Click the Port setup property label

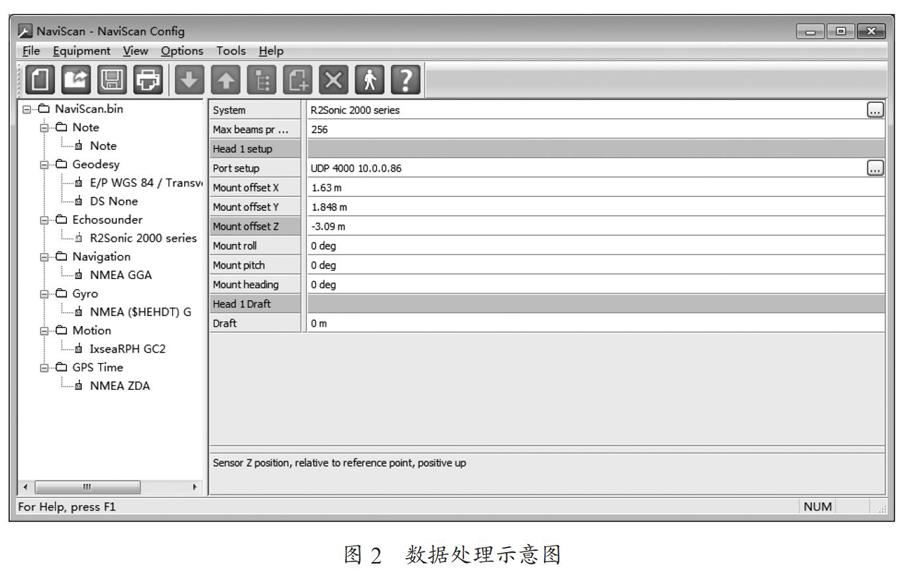(x=255, y=168)
